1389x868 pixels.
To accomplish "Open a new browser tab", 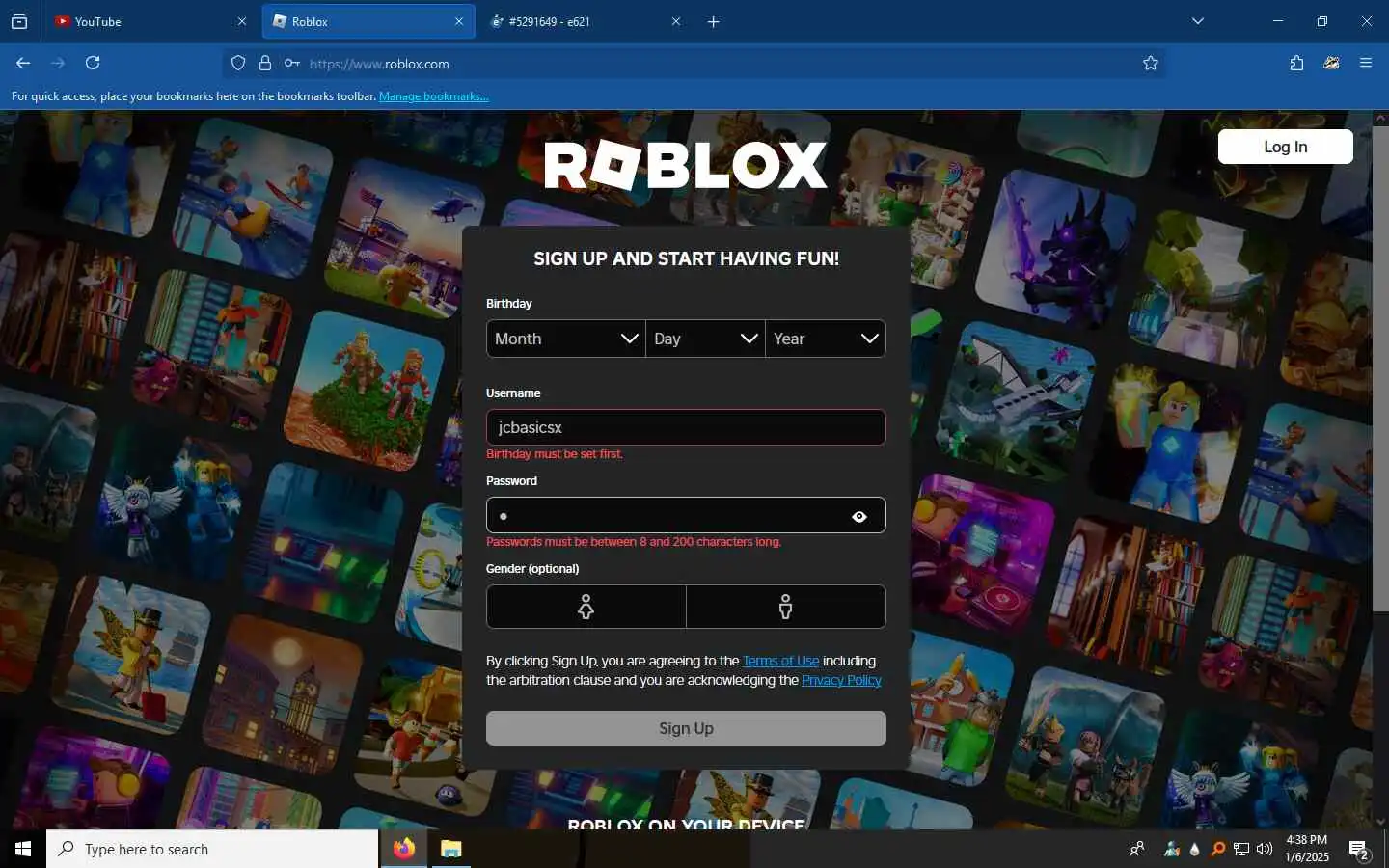I will 714,21.
